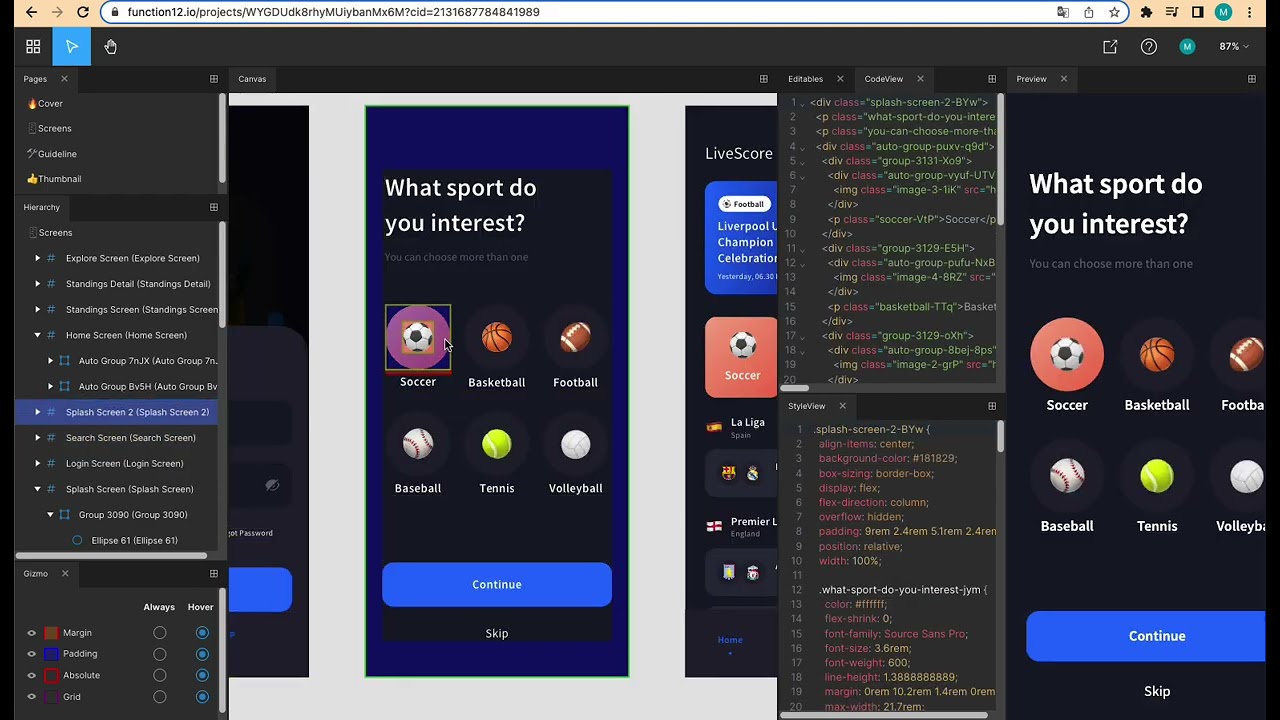Viewport: 1280px width, 720px height.
Task: Open browser side panel icon
Action: (1198, 12)
